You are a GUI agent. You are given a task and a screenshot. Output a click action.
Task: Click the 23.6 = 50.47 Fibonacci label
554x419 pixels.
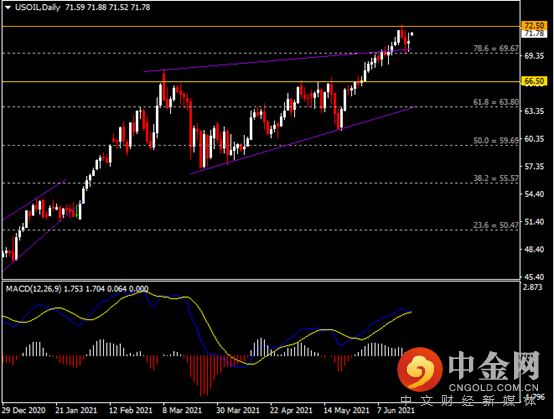[x=496, y=225]
